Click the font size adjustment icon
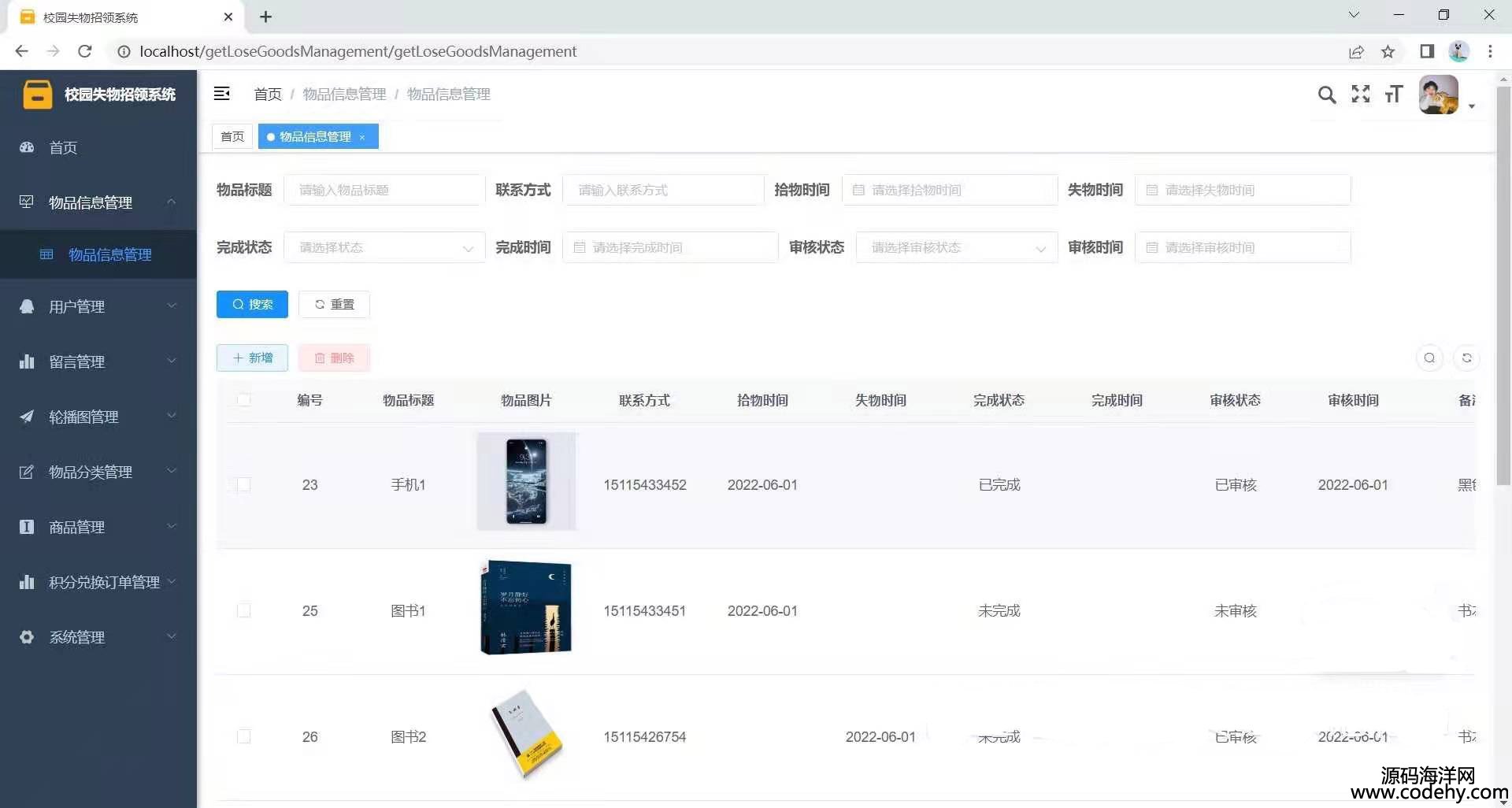The width and height of the screenshot is (1512, 808). [x=1393, y=95]
